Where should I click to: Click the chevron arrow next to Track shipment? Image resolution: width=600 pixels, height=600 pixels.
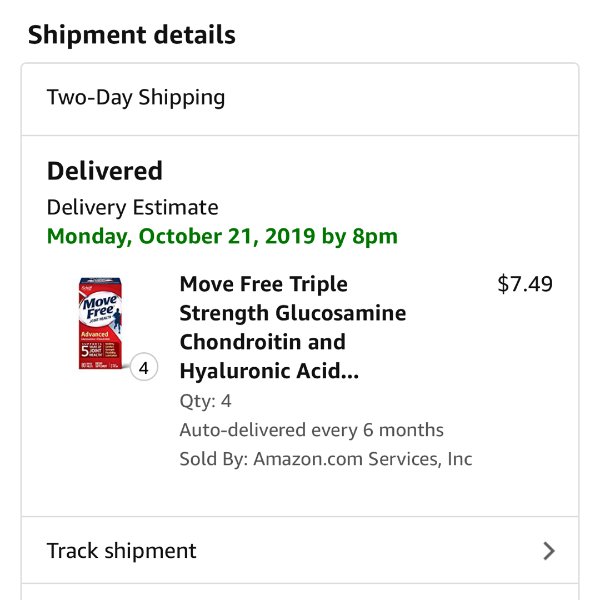[548, 551]
